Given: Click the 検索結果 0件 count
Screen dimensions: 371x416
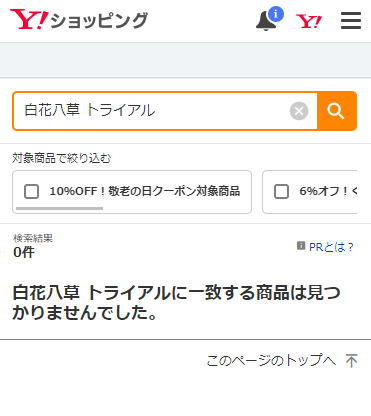Looking at the screenshot, I should click(x=33, y=246).
